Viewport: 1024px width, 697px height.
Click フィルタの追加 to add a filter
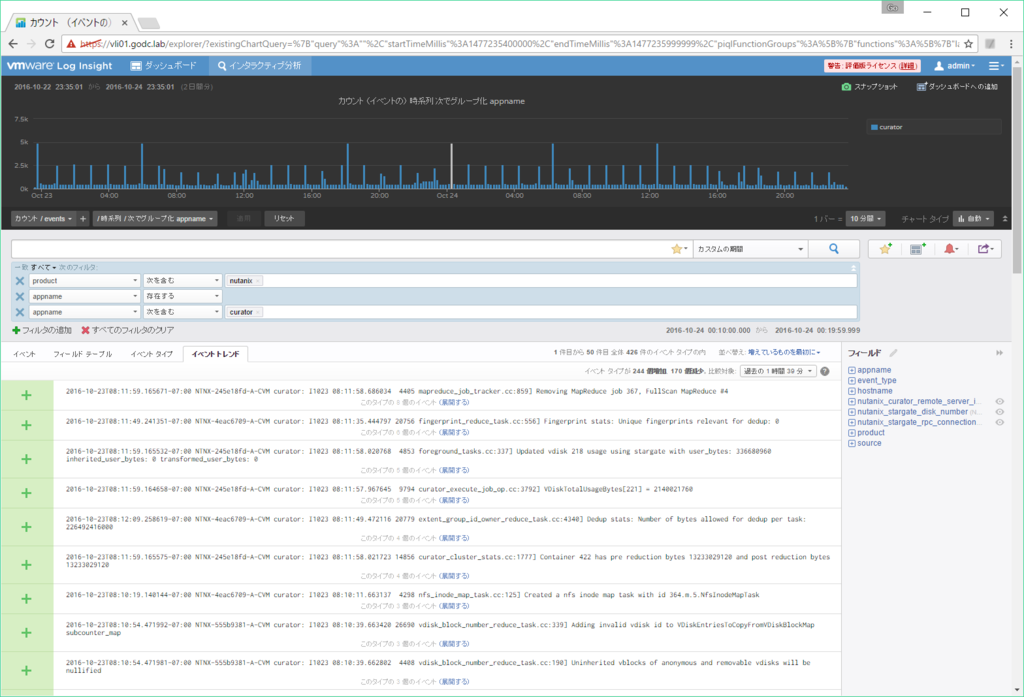[42, 331]
